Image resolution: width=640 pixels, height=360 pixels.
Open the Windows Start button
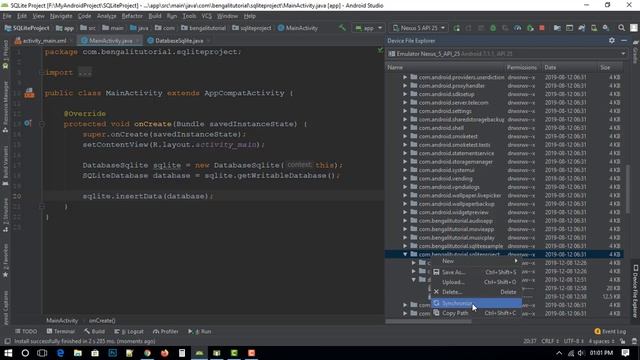[8, 353]
